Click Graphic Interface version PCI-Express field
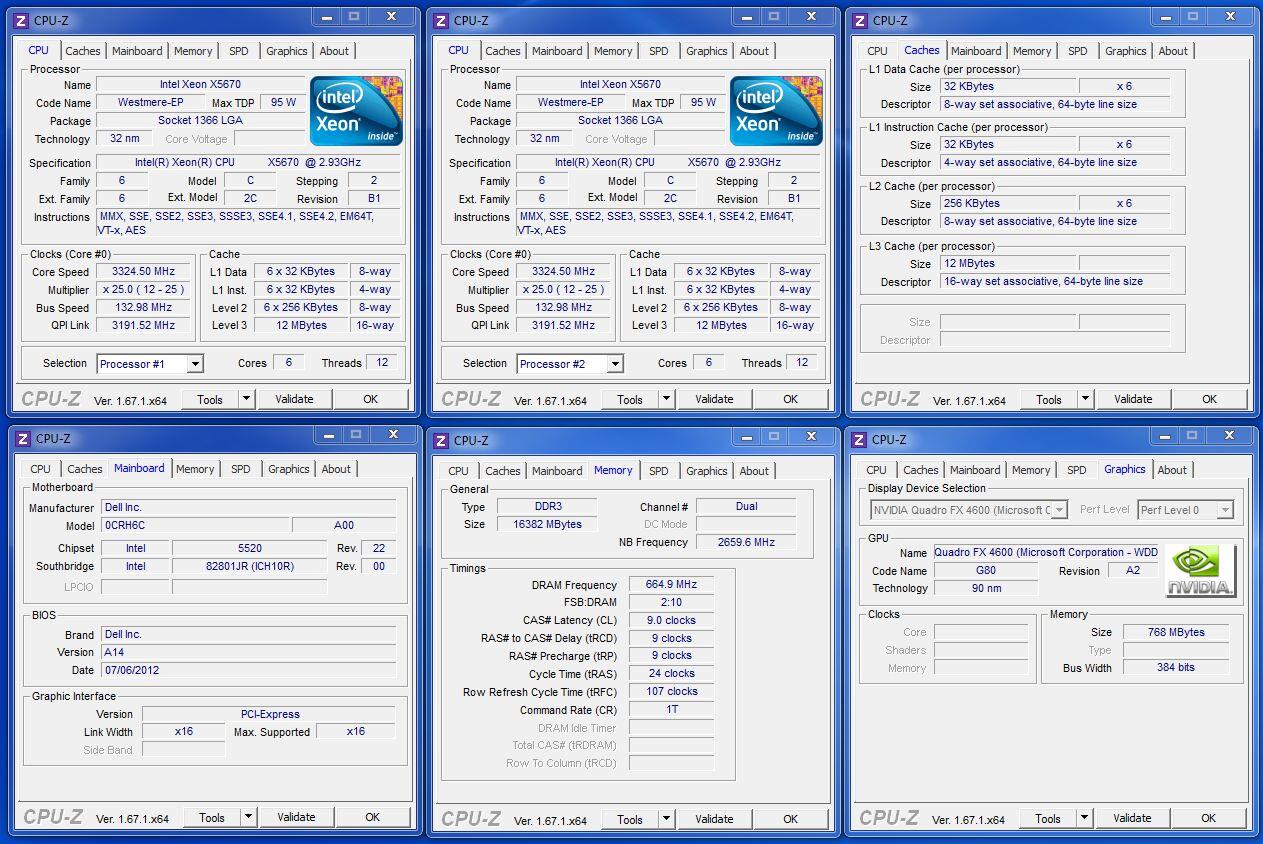This screenshot has width=1263, height=844. (x=270, y=714)
